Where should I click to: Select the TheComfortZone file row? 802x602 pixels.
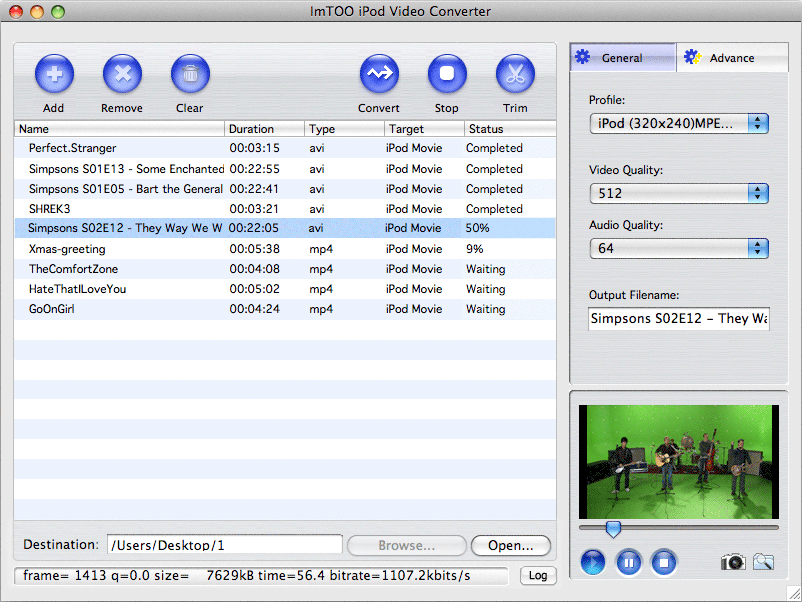pos(285,269)
